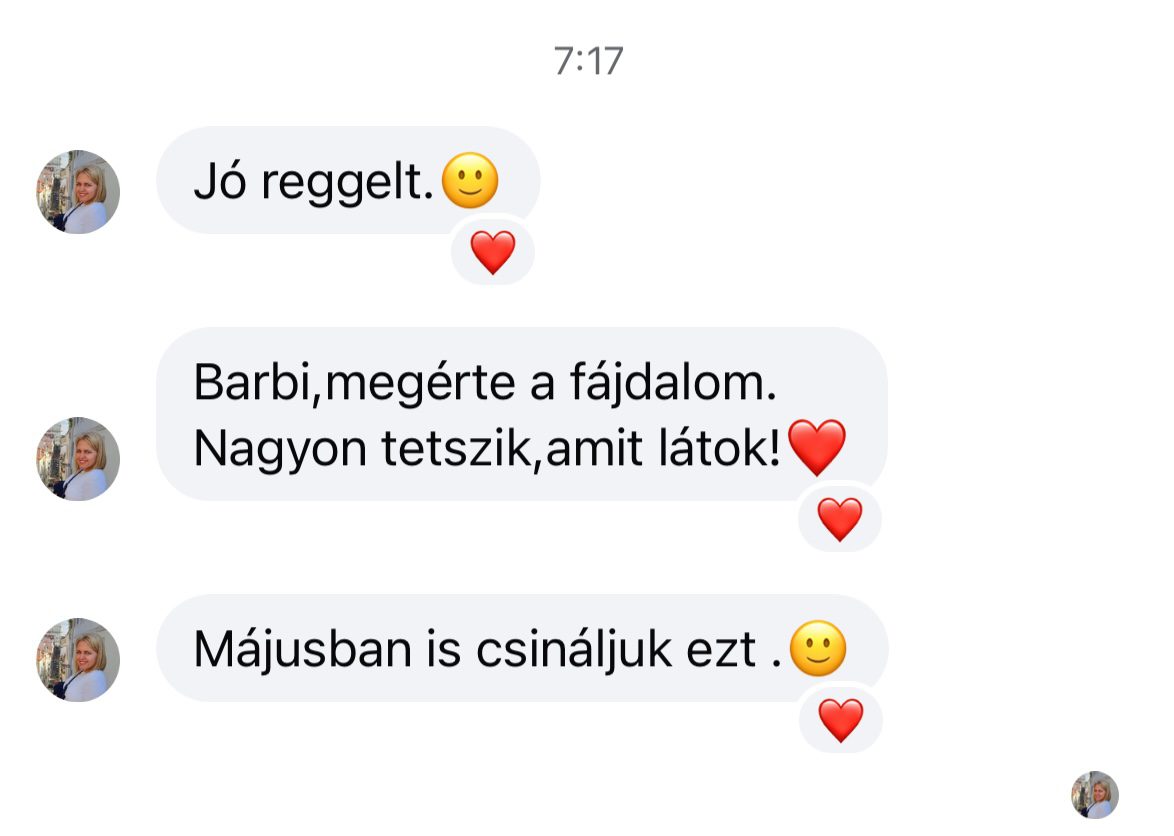Tap the heart reaction under "Nagyon tetszik" message

pyautogui.click(x=839, y=519)
